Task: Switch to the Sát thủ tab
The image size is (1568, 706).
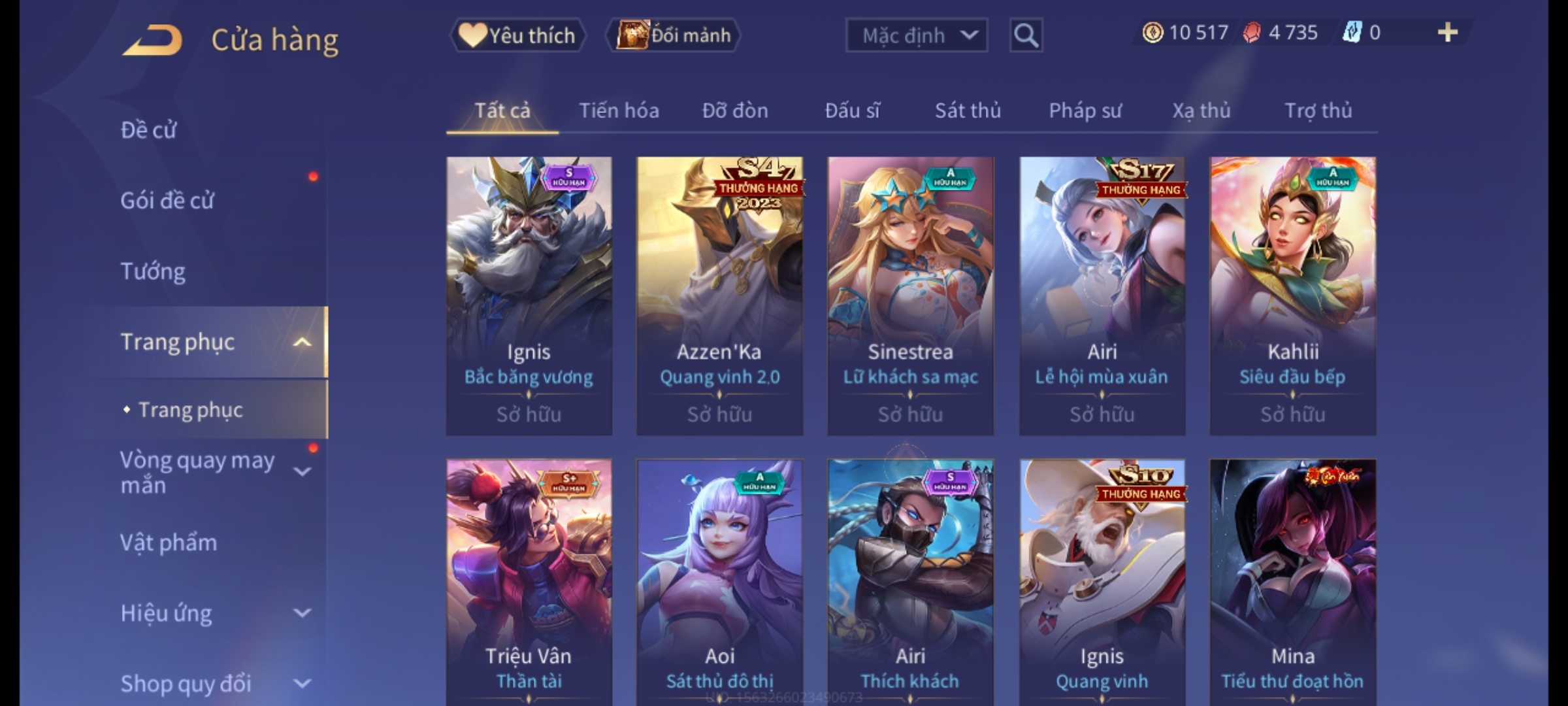Action: pos(968,110)
